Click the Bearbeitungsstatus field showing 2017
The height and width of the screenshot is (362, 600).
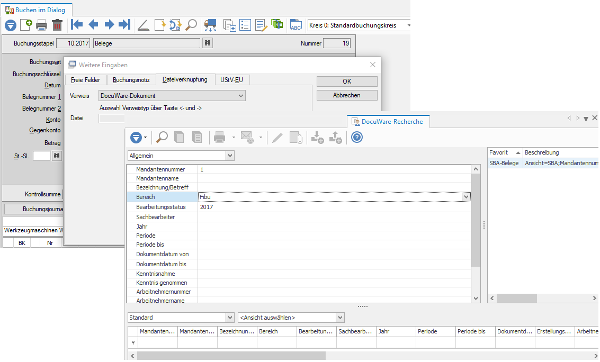click(x=334, y=207)
